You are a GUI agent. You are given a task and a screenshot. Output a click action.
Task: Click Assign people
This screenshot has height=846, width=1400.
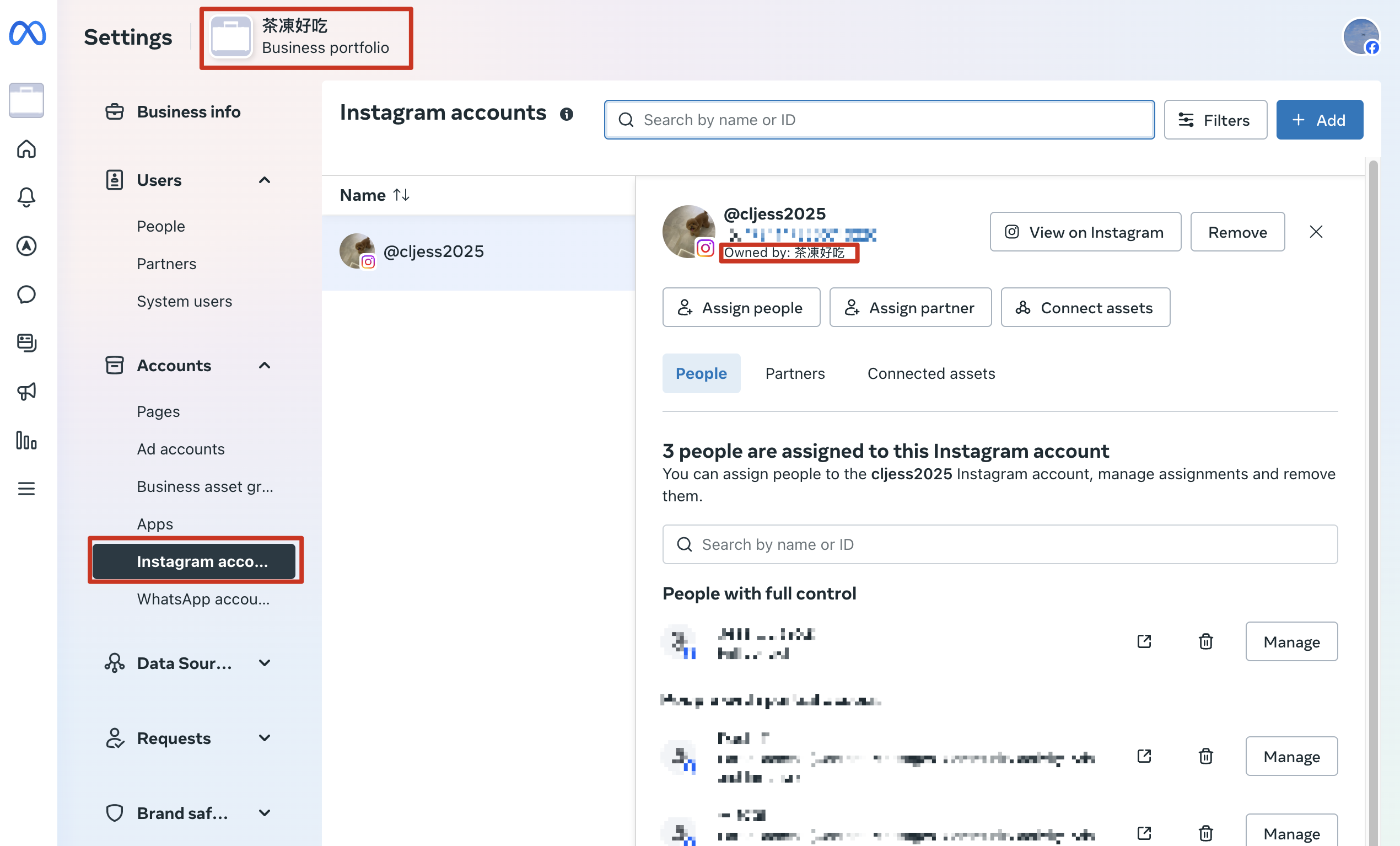tap(741, 308)
